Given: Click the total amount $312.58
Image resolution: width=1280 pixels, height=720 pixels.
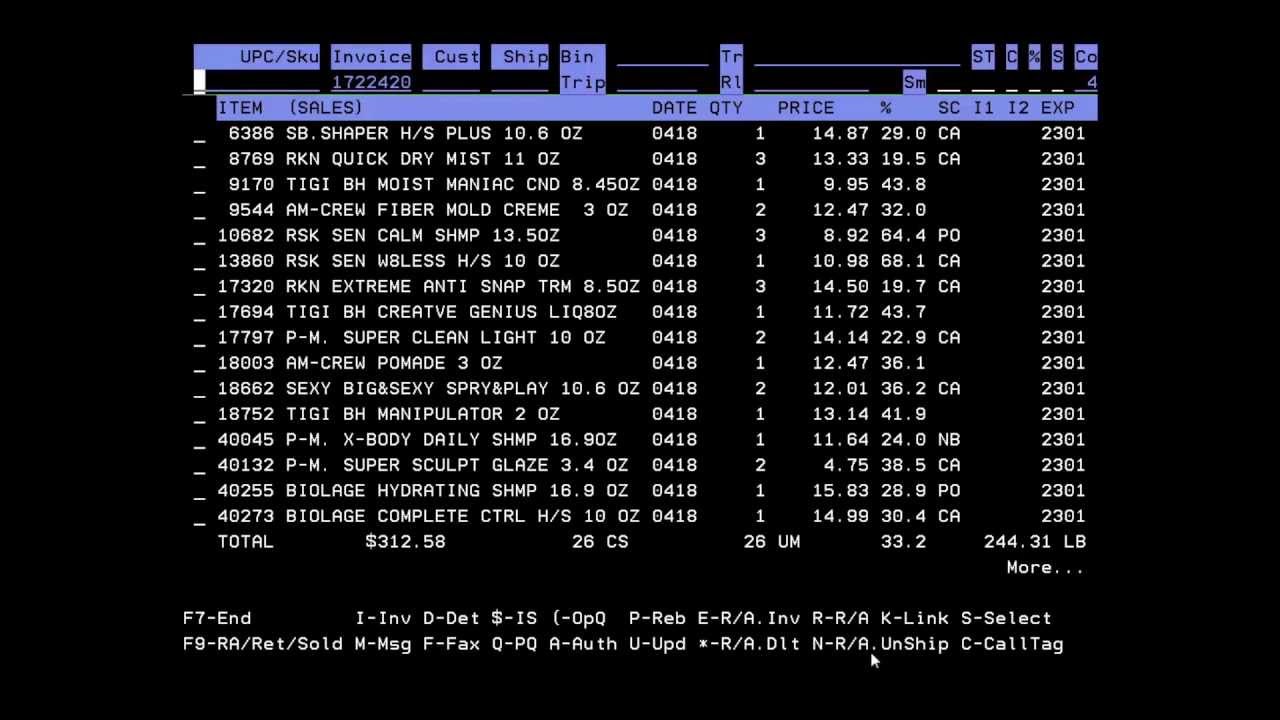Looking at the screenshot, I should 405,542.
